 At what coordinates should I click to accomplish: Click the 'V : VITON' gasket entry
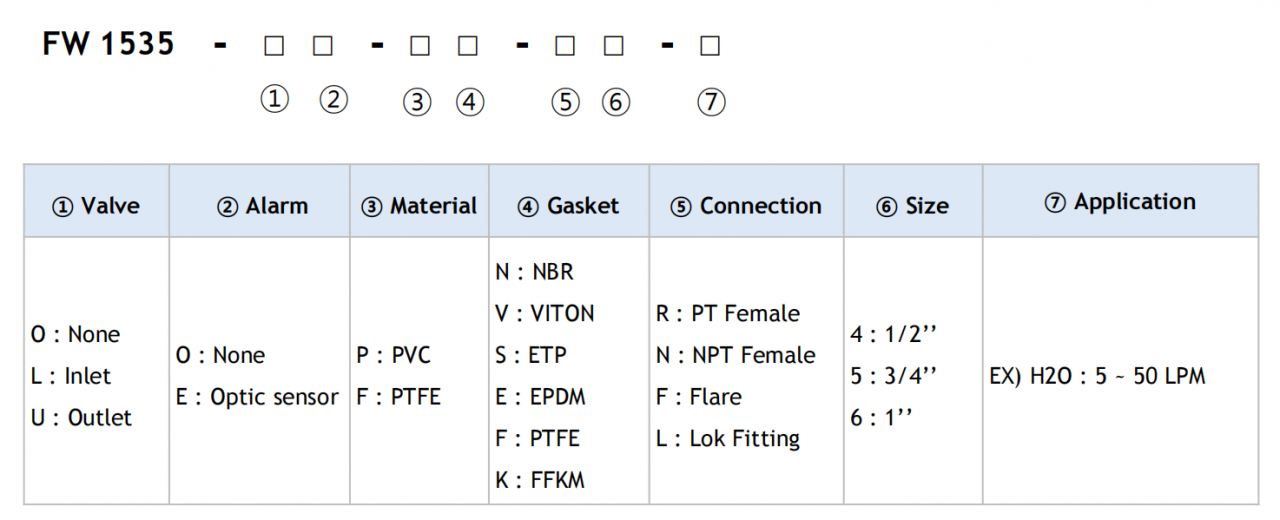tap(544, 314)
